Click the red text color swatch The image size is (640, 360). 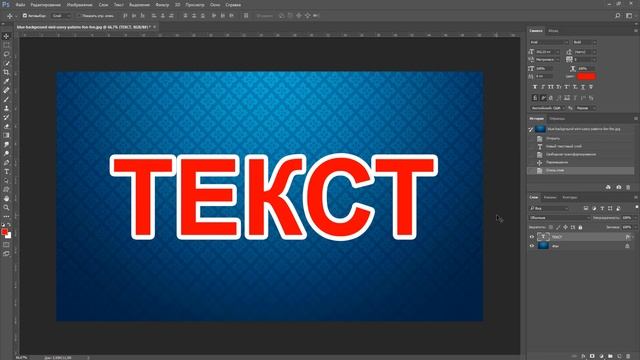click(587, 76)
